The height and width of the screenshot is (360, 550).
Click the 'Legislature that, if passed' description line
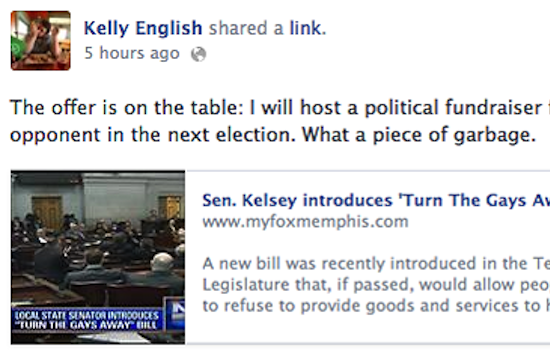[376, 285]
